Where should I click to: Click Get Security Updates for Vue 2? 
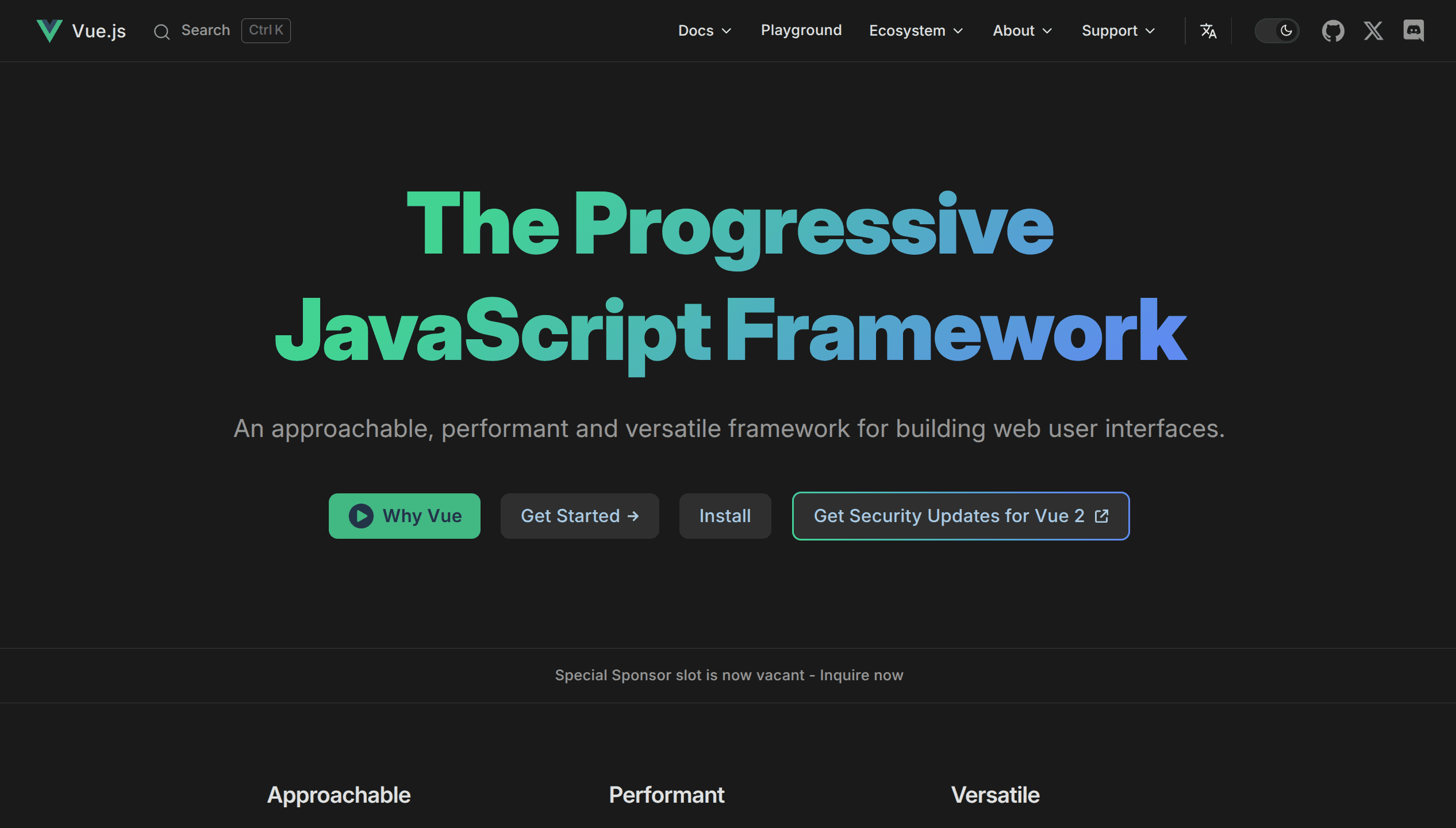click(961, 516)
